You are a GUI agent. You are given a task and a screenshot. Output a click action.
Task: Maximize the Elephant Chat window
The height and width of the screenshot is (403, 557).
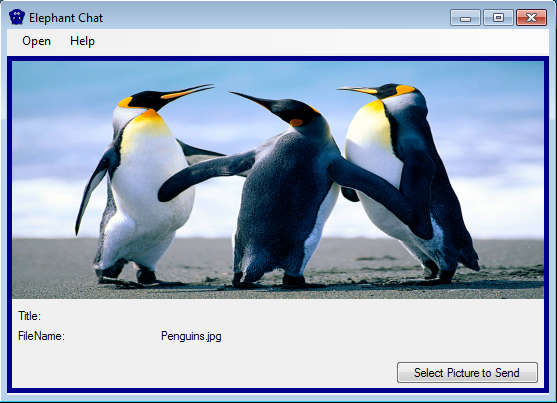tap(498, 18)
